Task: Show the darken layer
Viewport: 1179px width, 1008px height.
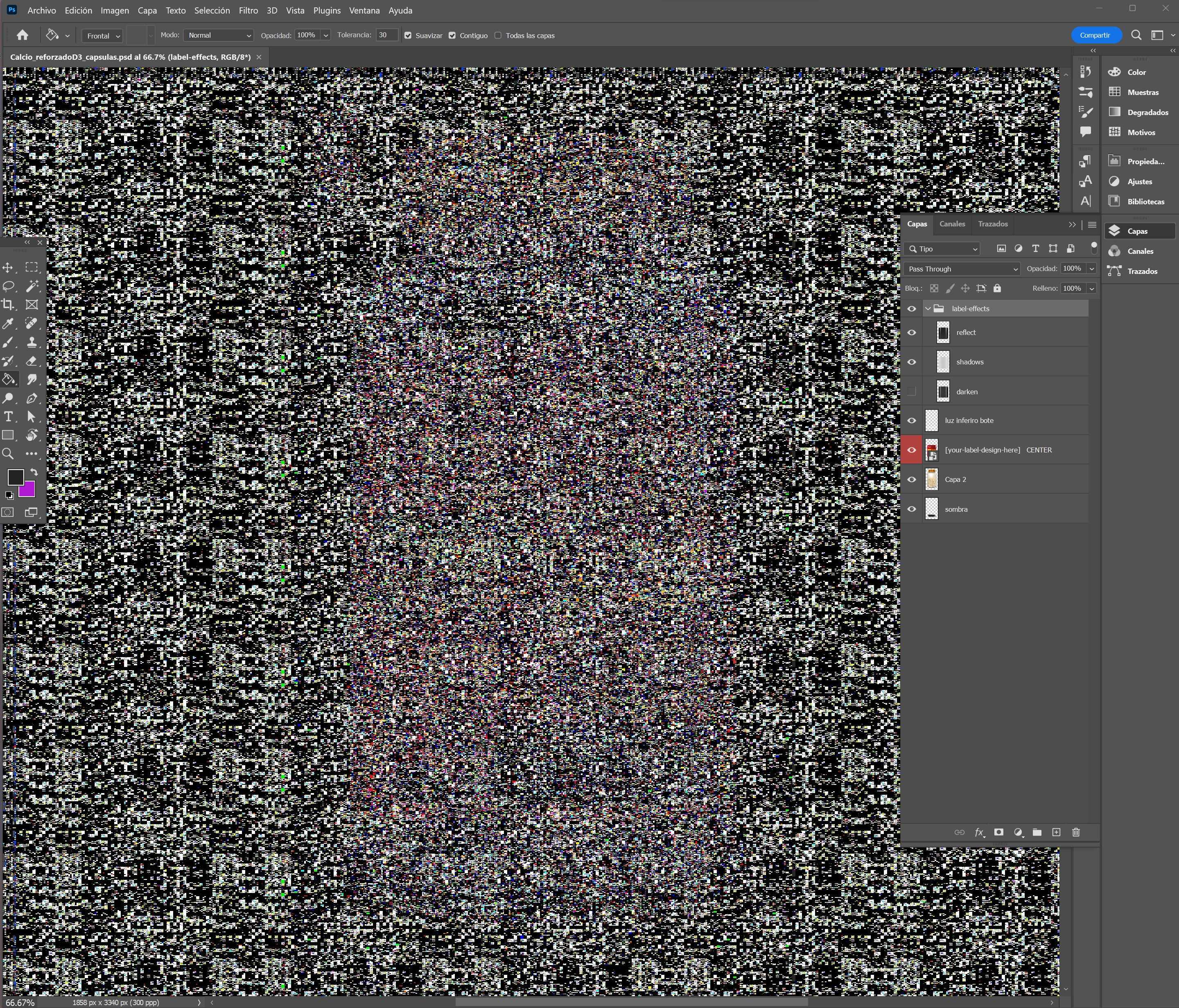Action: pyautogui.click(x=912, y=391)
